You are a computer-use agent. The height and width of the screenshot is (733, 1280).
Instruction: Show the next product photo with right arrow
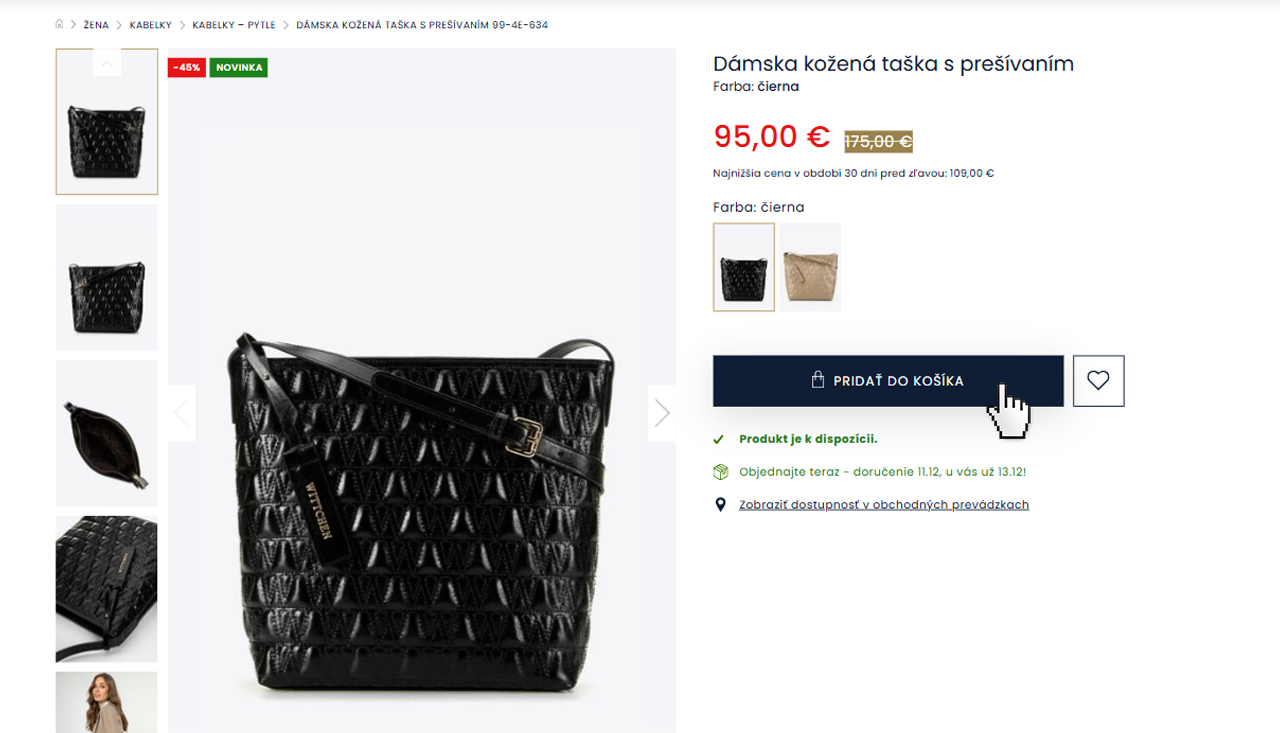point(661,412)
